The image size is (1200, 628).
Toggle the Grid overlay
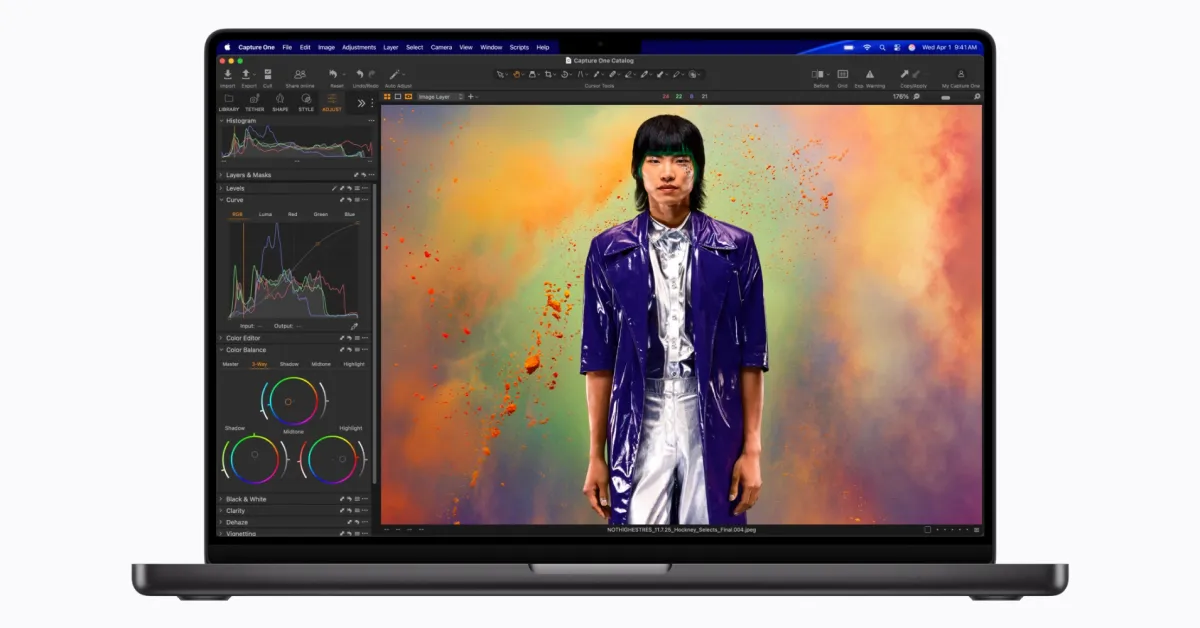(842, 74)
